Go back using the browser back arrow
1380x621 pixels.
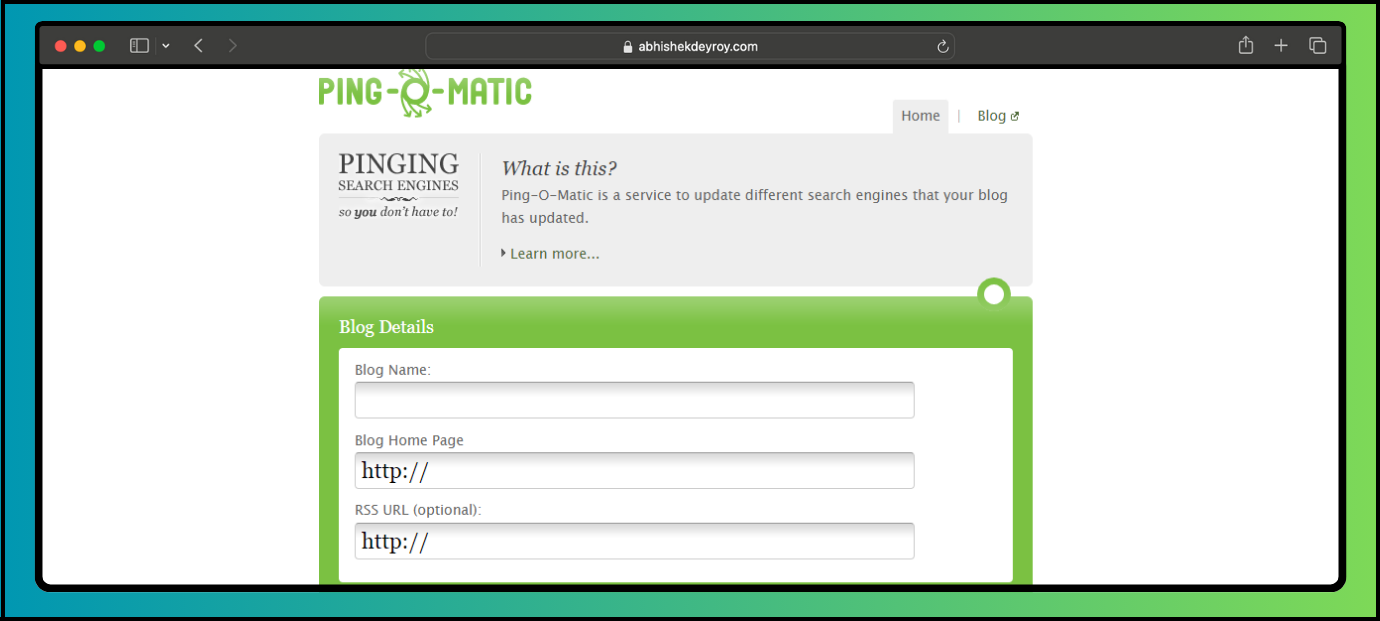[198, 46]
